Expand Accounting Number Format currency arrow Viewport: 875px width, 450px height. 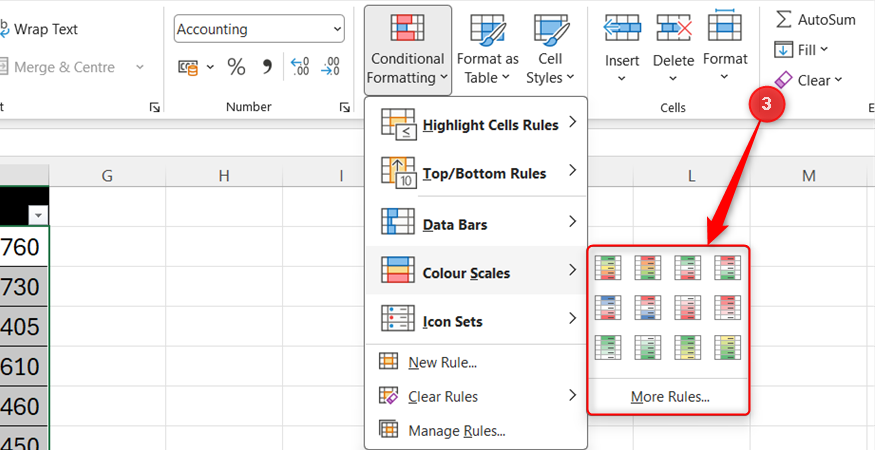[210, 67]
